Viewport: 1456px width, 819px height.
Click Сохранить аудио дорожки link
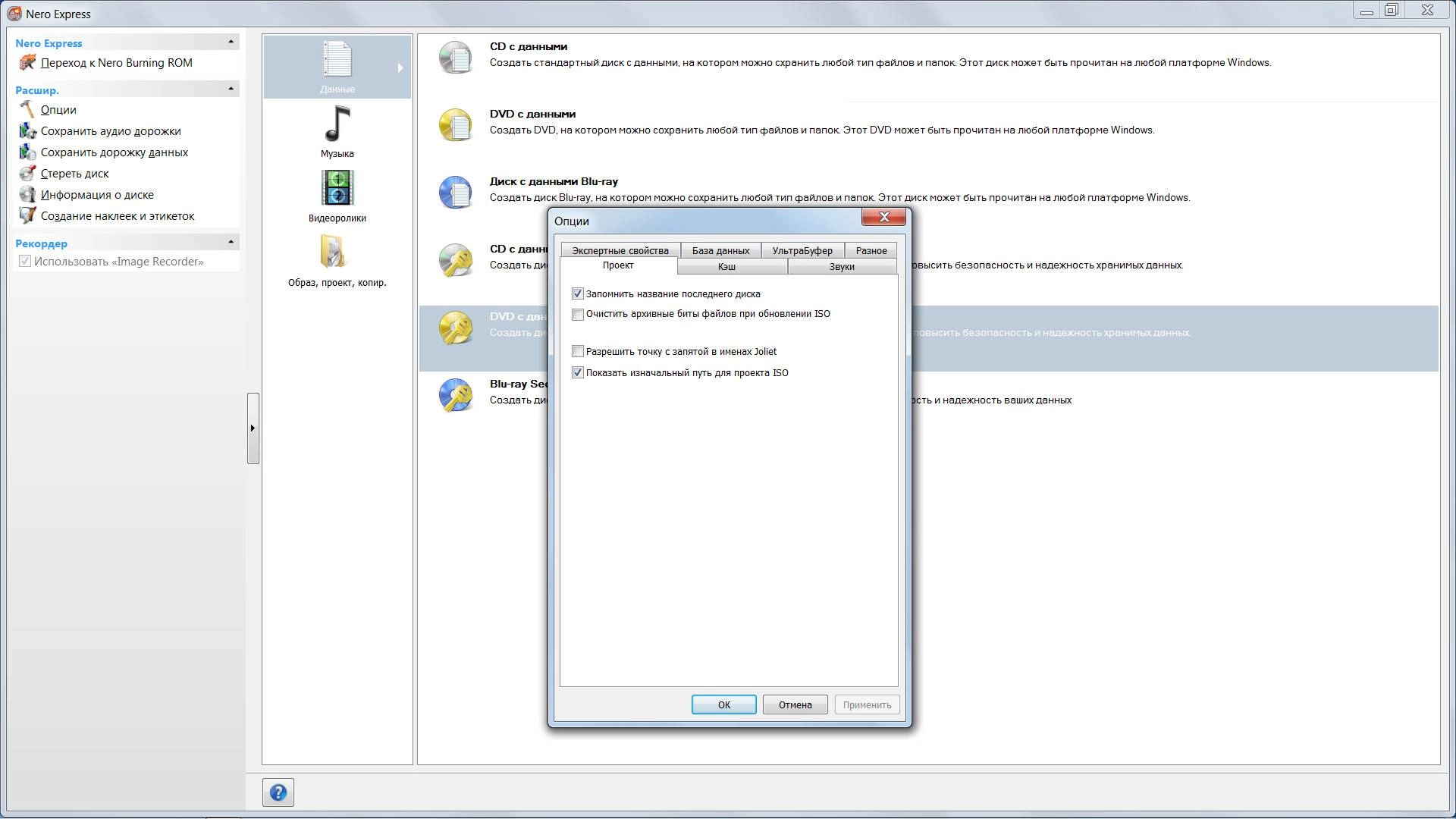pyautogui.click(x=111, y=131)
